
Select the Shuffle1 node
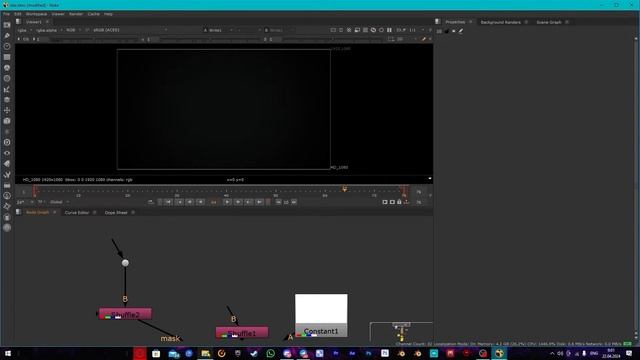[242, 333]
